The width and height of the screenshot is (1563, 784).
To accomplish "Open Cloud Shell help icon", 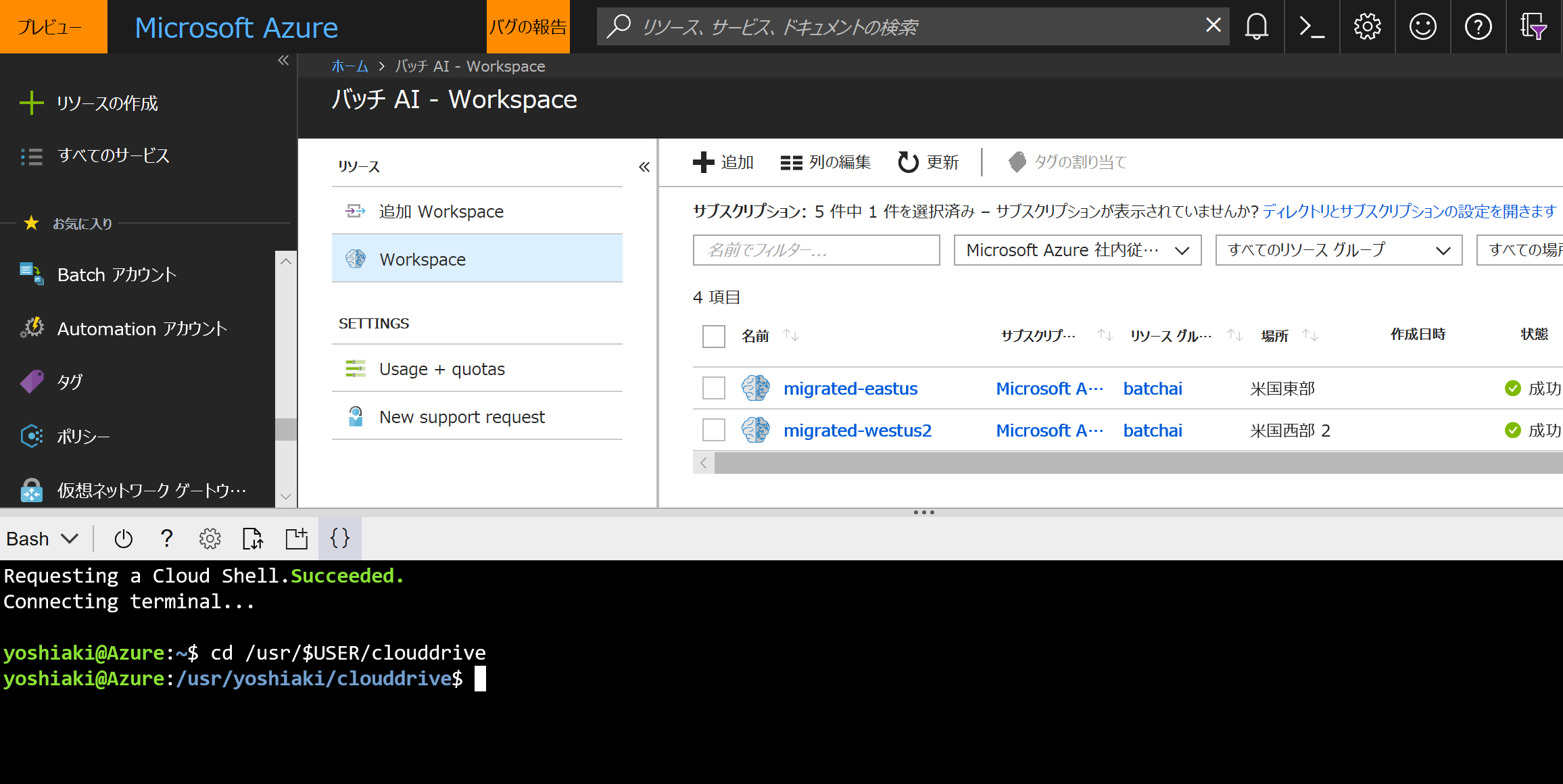I will (166, 538).
